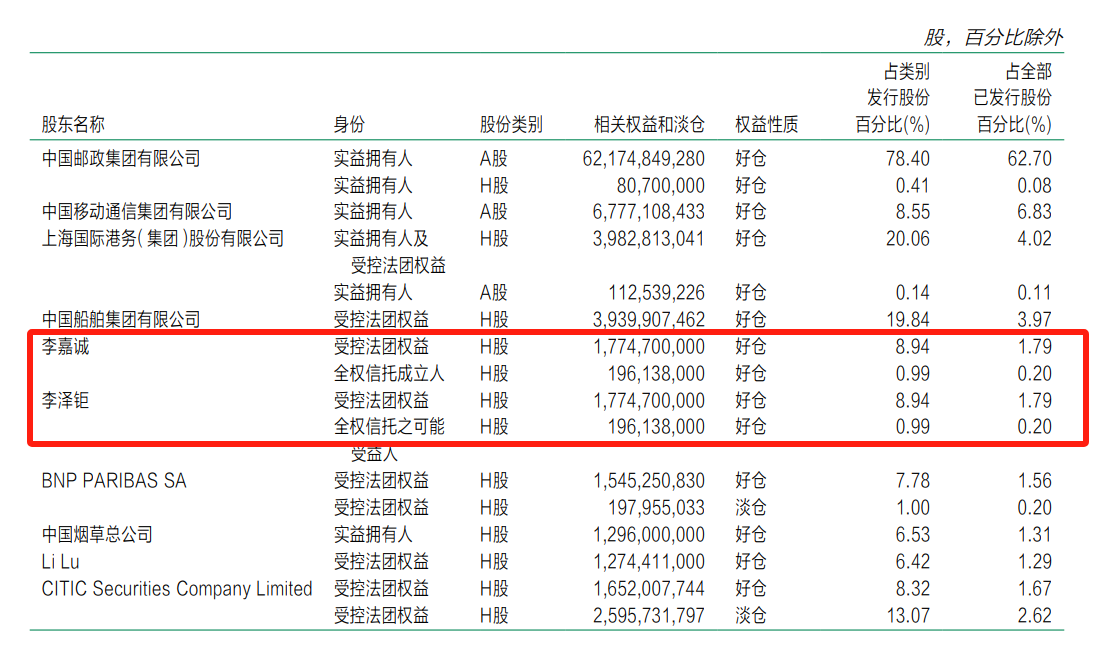This screenshot has height=659, width=1109.
Task: Select the percentage 4.02
Action: [1035, 238]
